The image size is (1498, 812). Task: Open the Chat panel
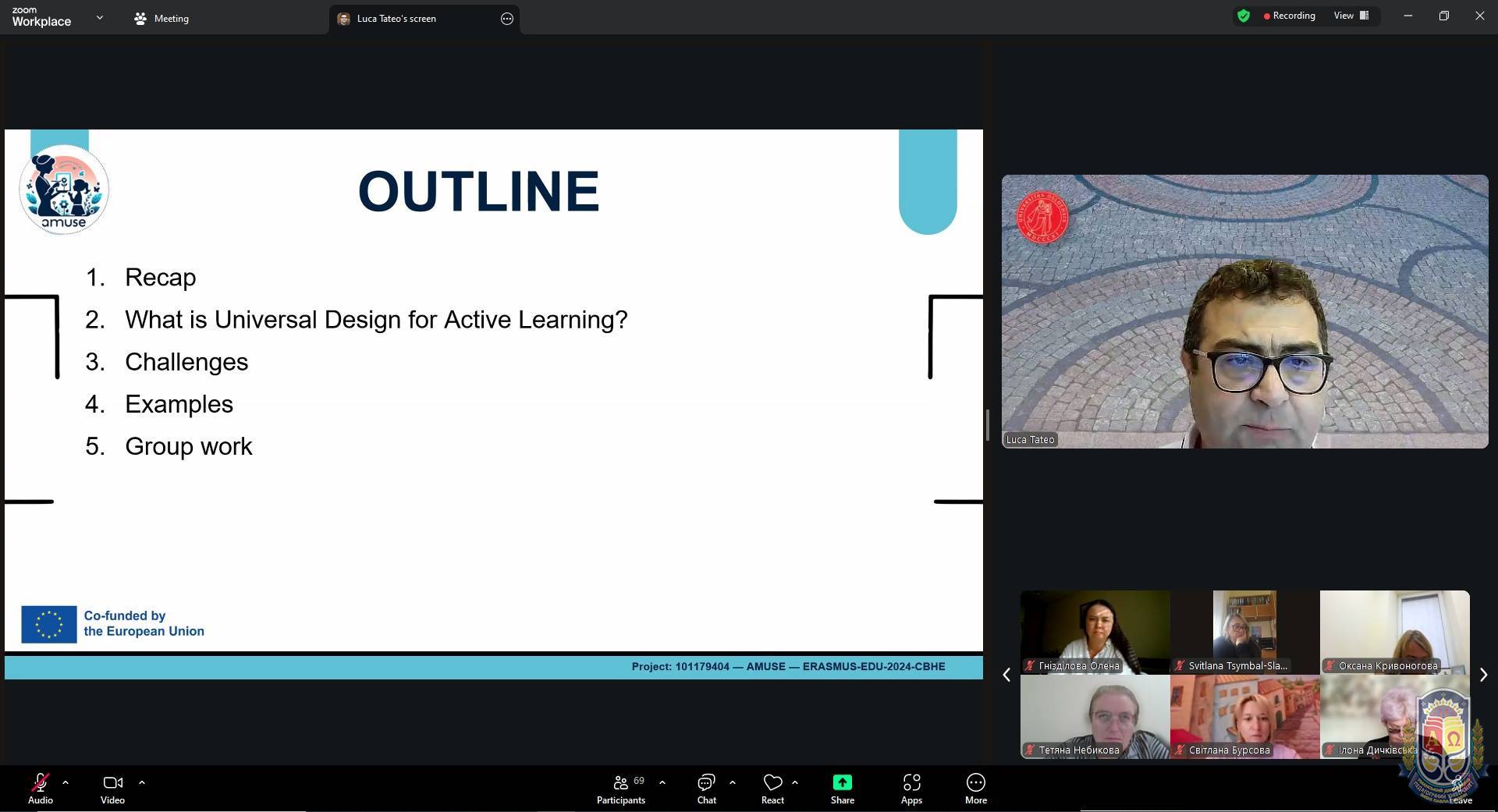point(706,788)
